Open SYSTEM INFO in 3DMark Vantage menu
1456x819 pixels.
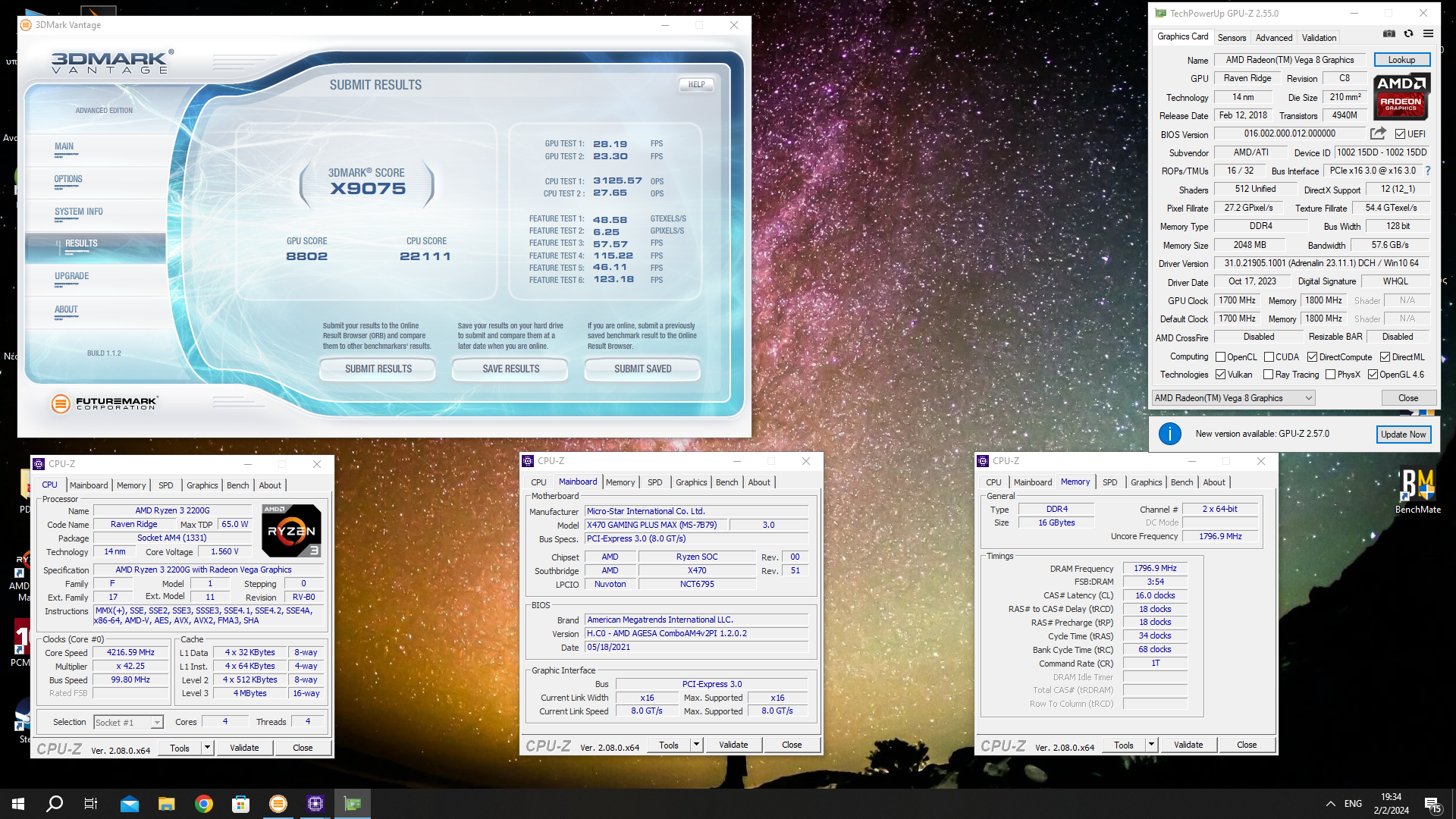(79, 212)
